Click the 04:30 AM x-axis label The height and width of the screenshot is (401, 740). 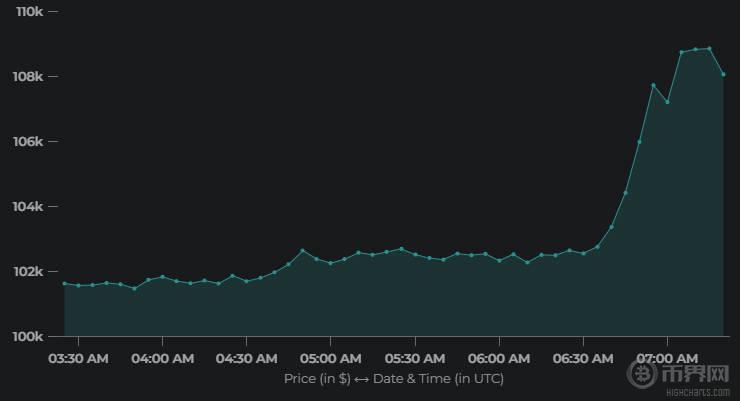click(246, 358)
